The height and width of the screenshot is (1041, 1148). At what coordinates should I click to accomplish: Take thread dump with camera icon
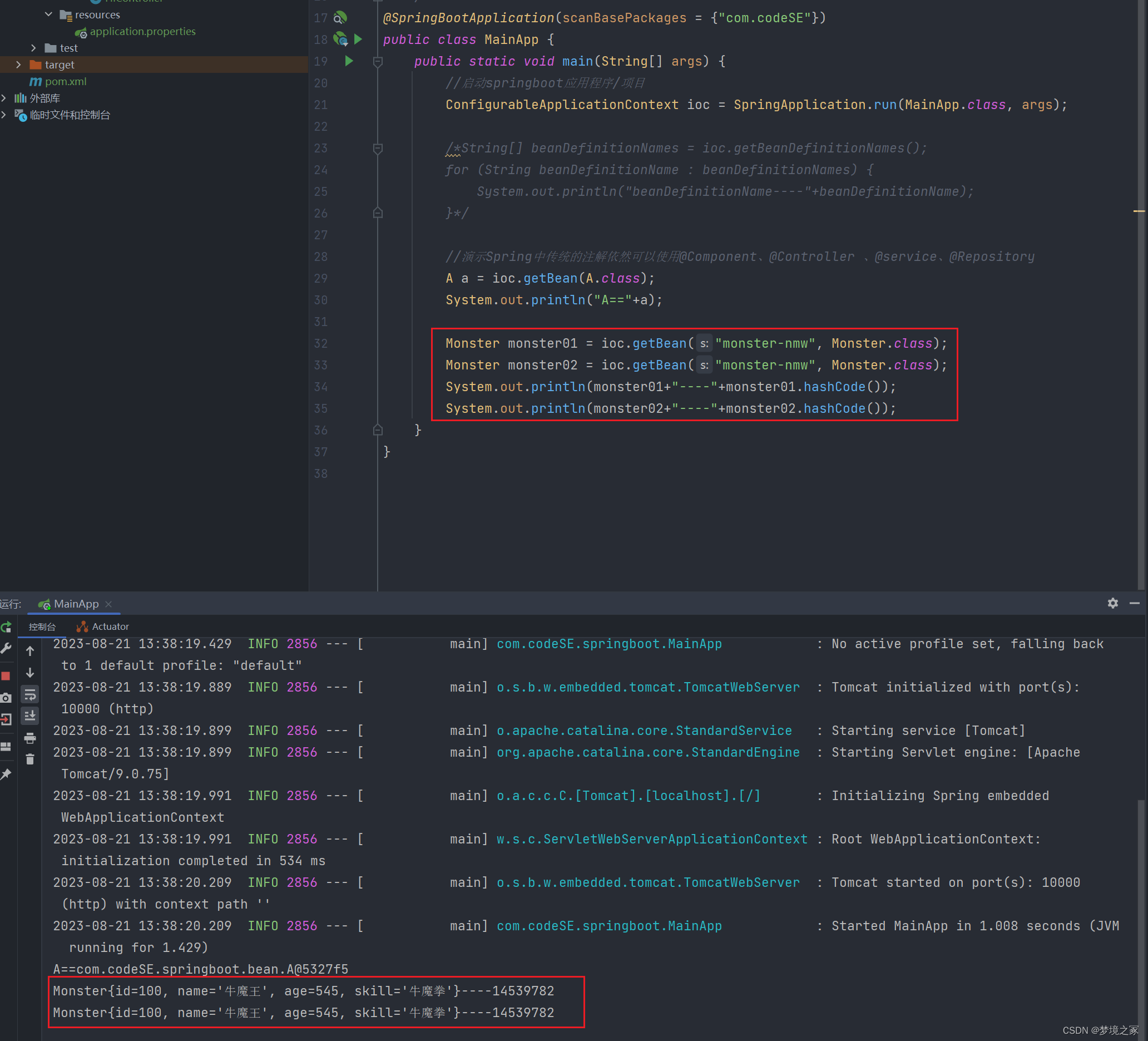click(6, 697)
